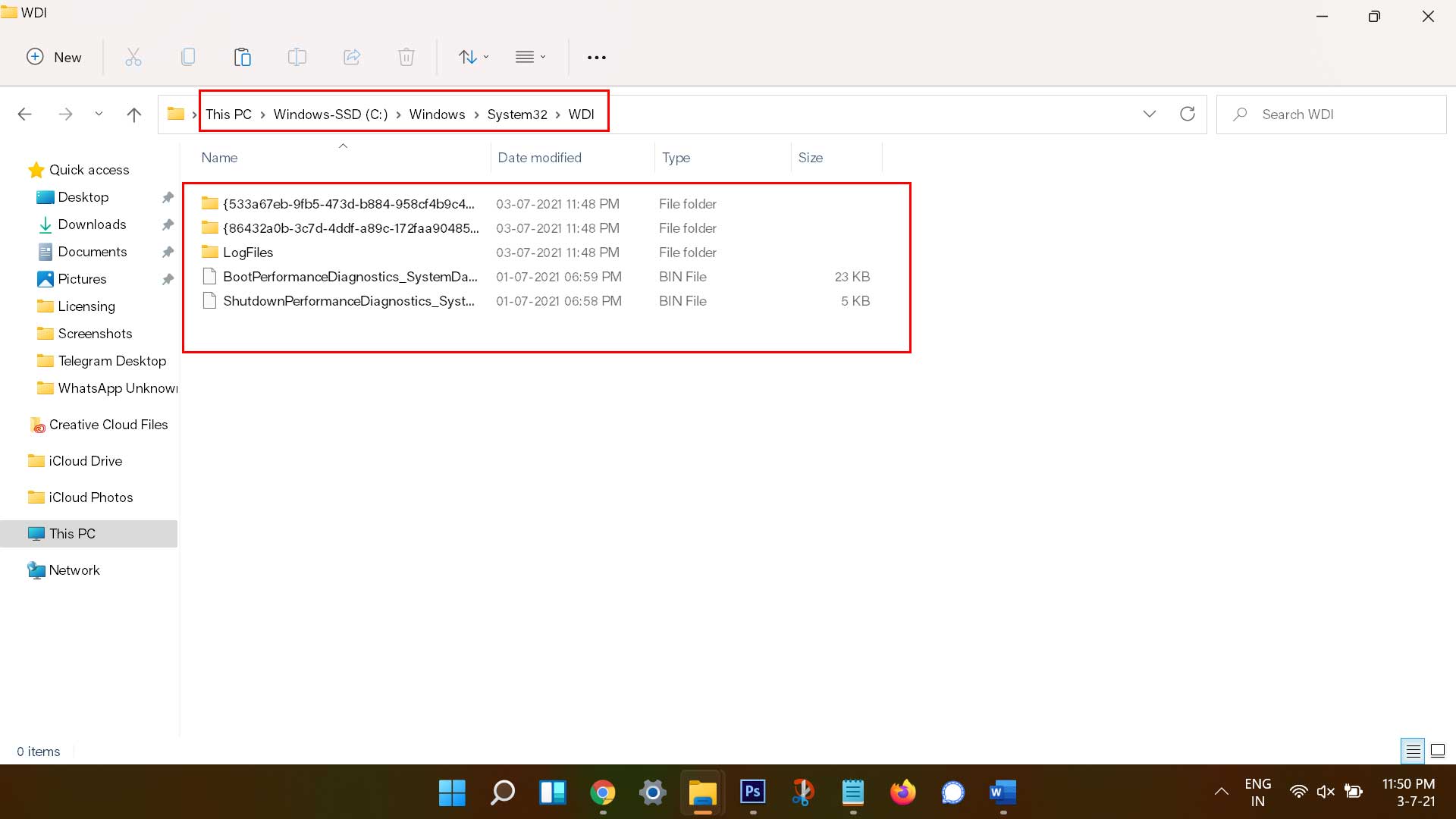Open the More options ellipsis menu

[596, 57]
